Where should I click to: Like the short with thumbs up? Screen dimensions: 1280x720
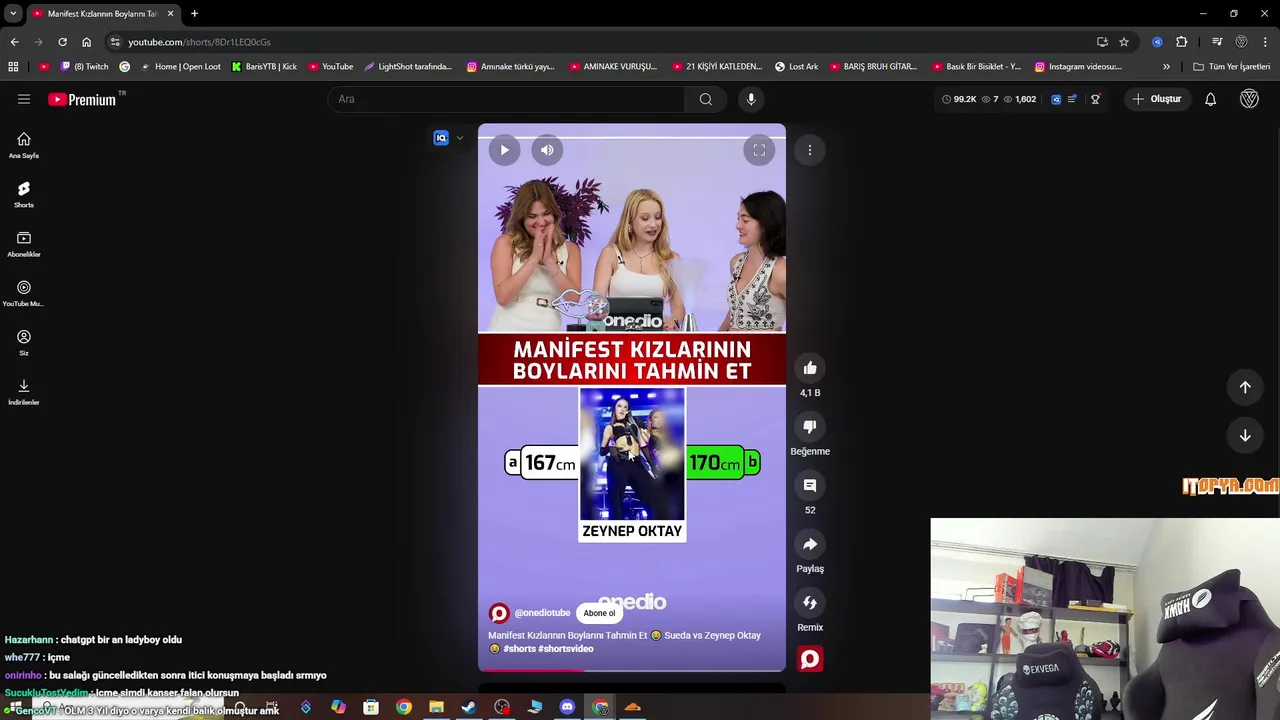point(810,368)
